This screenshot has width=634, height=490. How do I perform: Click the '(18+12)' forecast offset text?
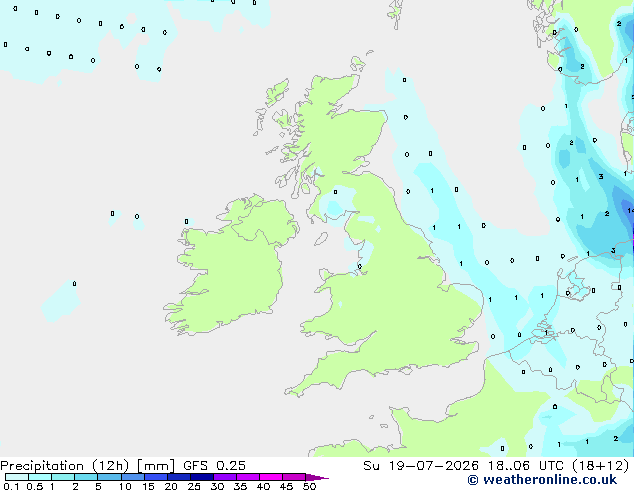point(600,466)
